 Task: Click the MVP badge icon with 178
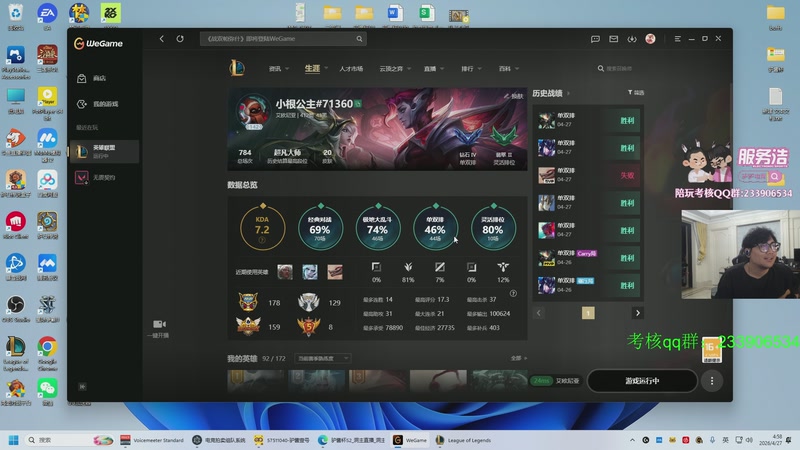coord(248,302)
